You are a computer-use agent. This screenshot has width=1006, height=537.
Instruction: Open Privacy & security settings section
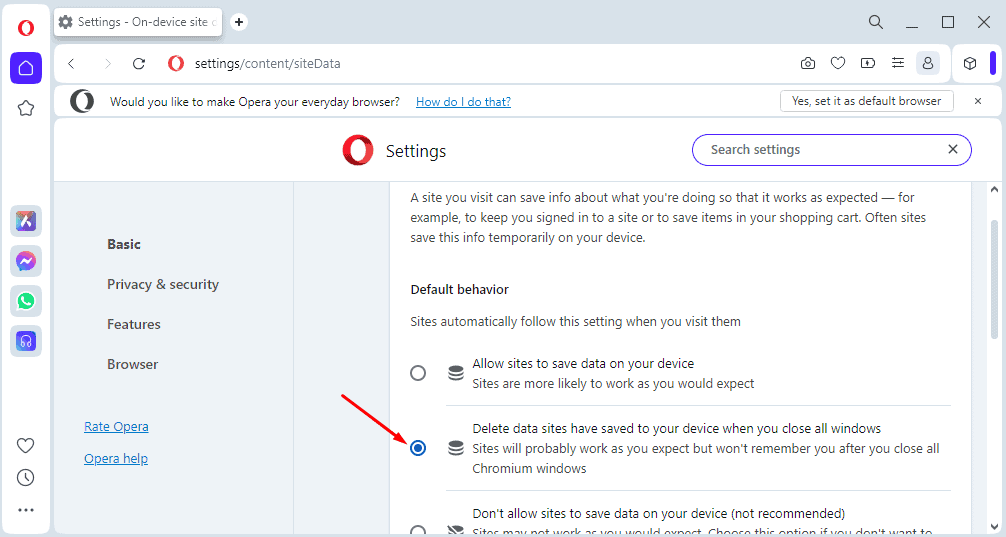point(163,284)
